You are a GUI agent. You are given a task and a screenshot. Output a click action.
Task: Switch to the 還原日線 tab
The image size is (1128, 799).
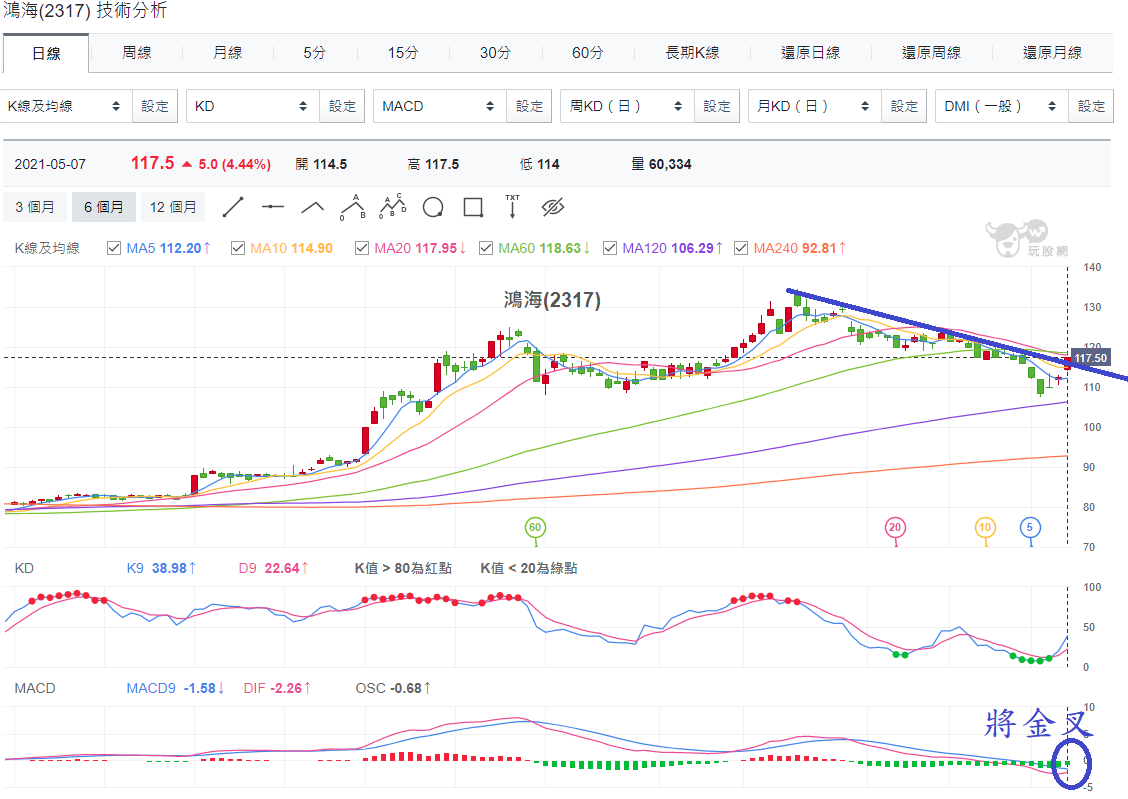point(811,52)
